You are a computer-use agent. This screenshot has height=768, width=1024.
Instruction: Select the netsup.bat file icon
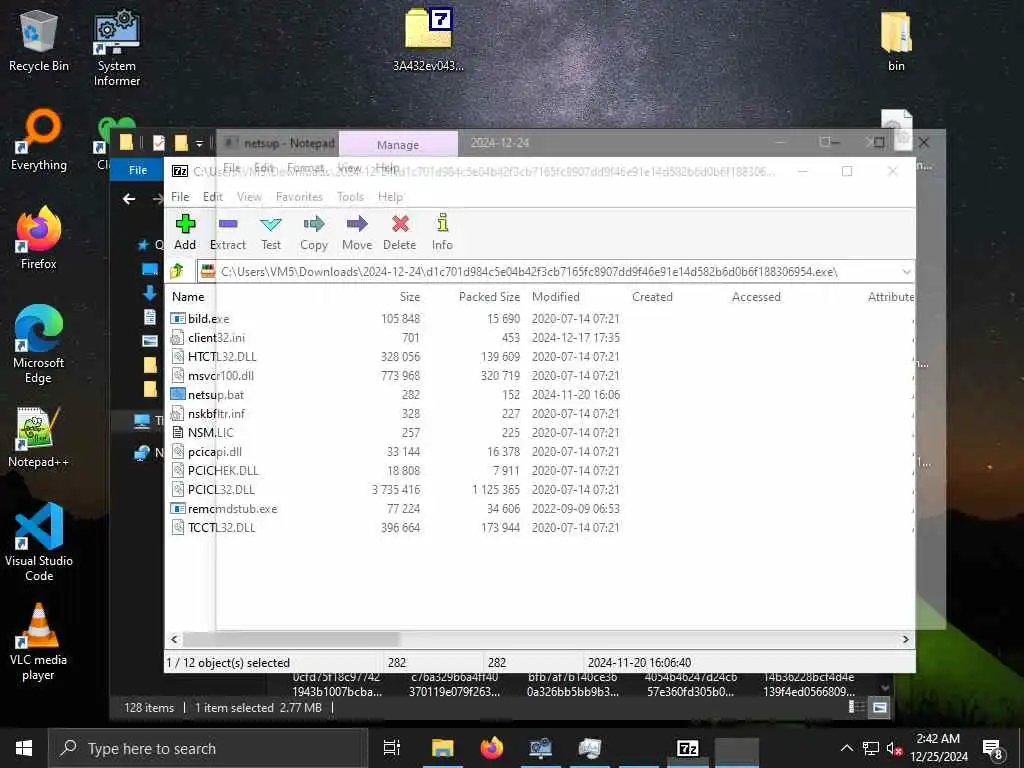(x=178, y=394)
